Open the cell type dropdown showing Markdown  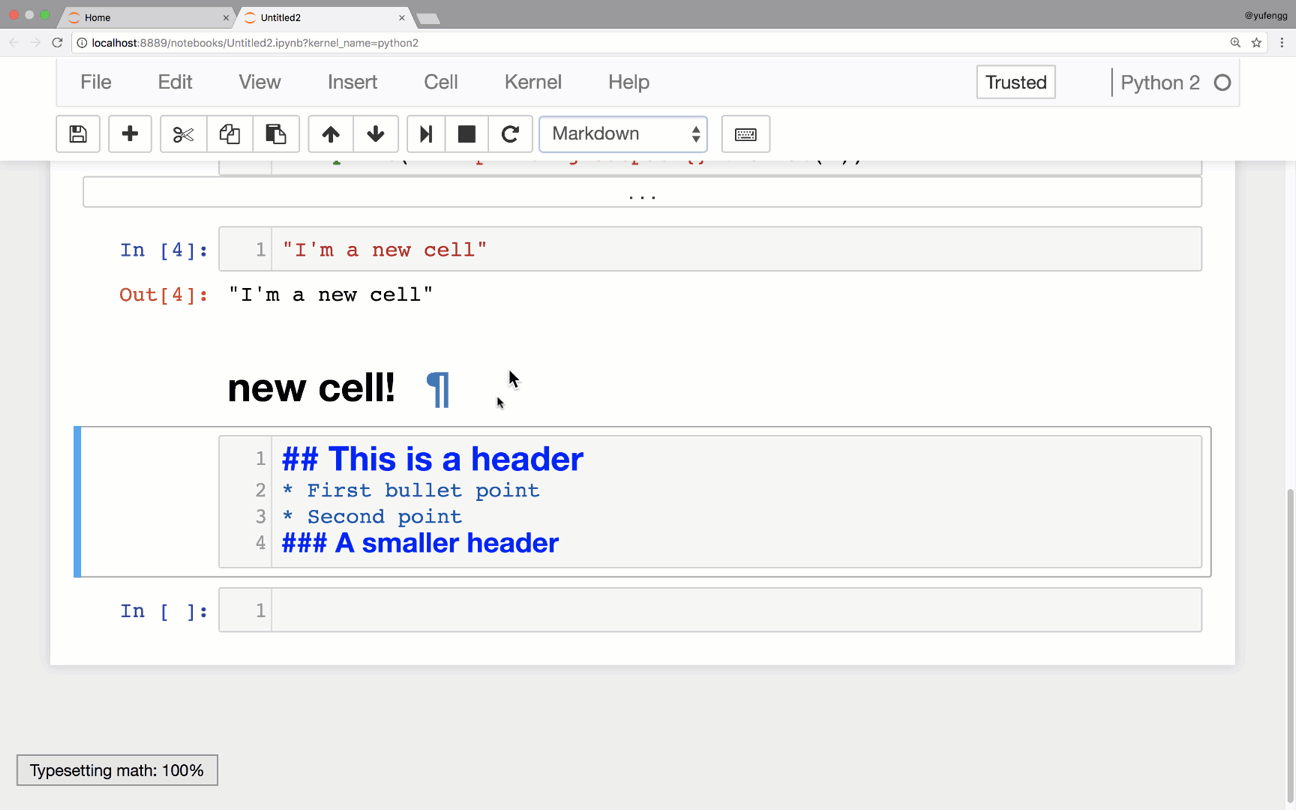pyautogui.click(x=623, y=133)
